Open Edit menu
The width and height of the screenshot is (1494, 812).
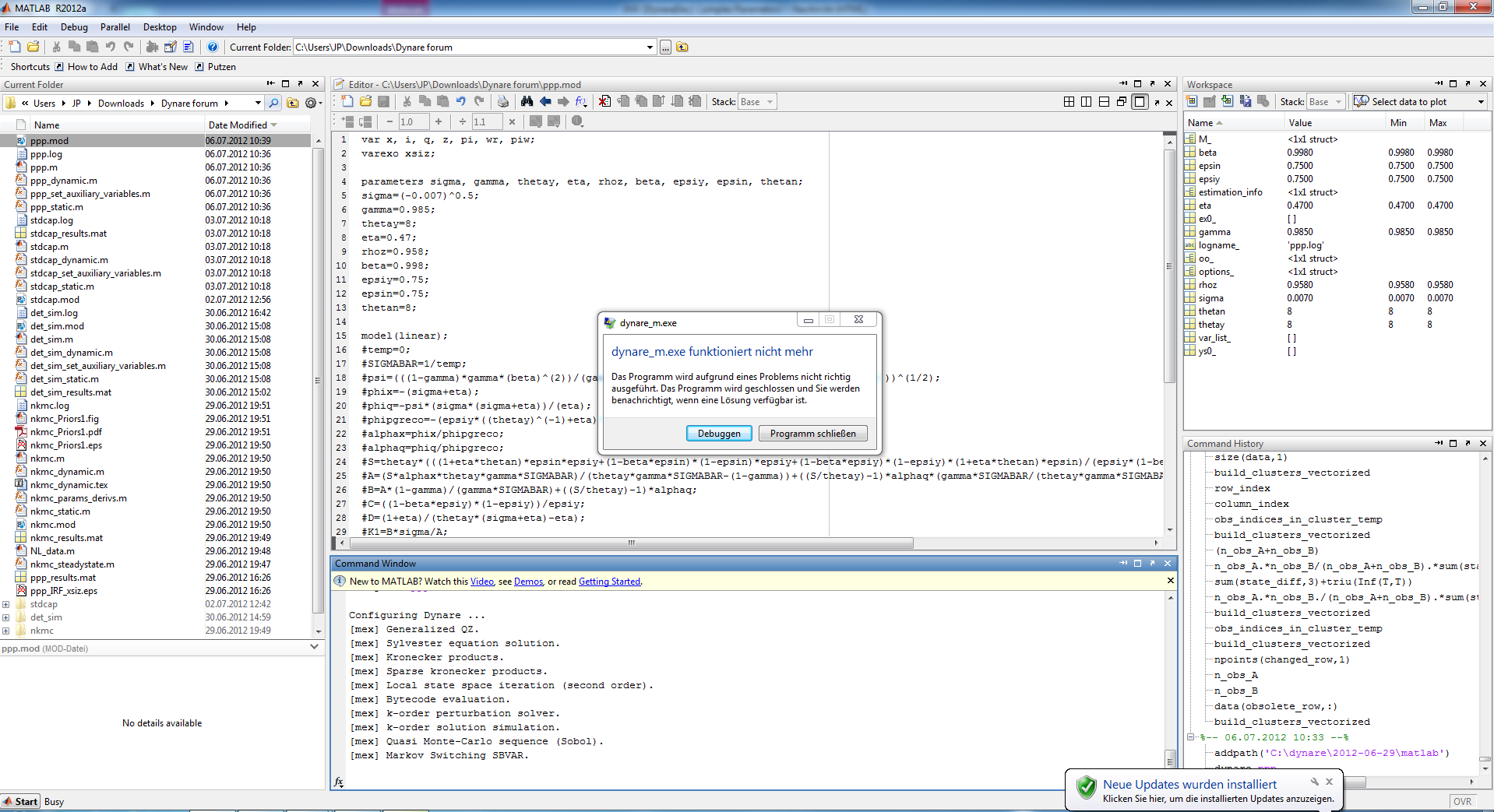[x=40, y=27]
